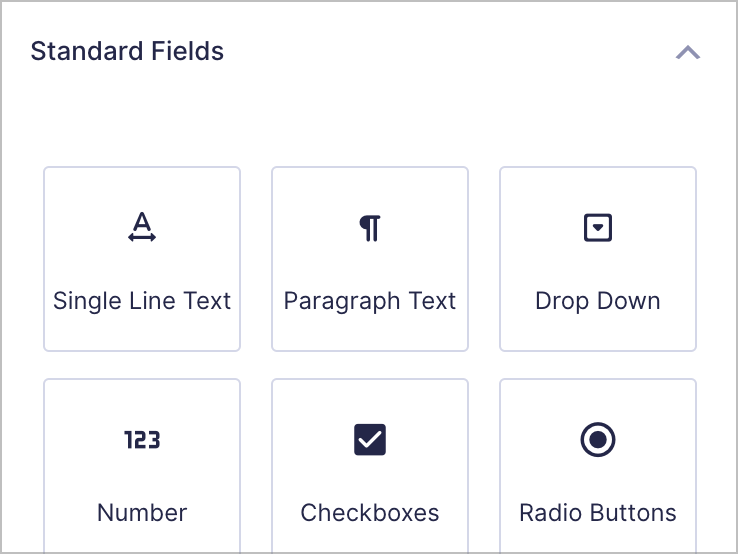Click the Standard Fields panel heading
This screenshot has height=554, width=738.
click(127, 51)
